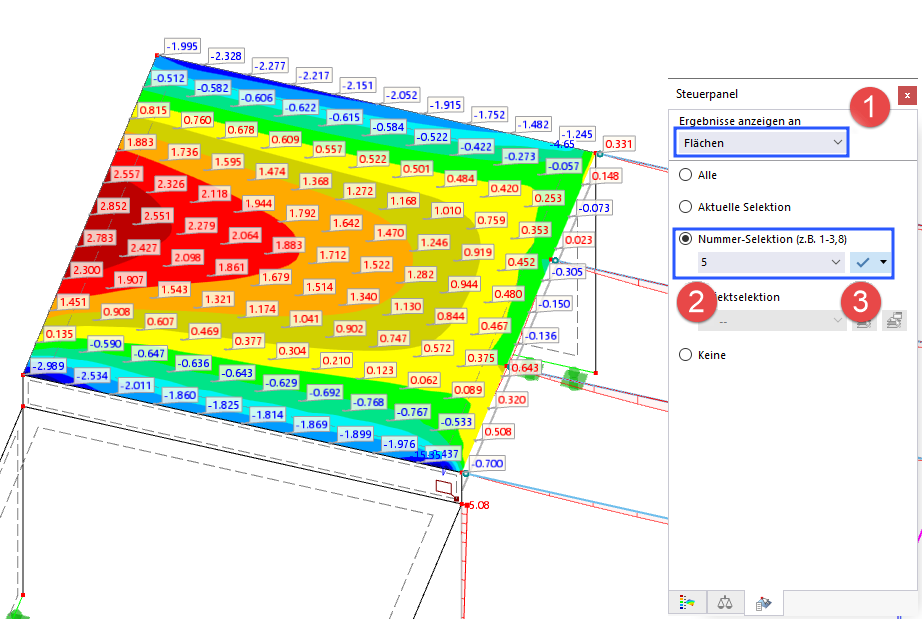Click the rightmost object selection list icon
The height and width of the screenshot is (619, 922).
[x=894, y=321]
